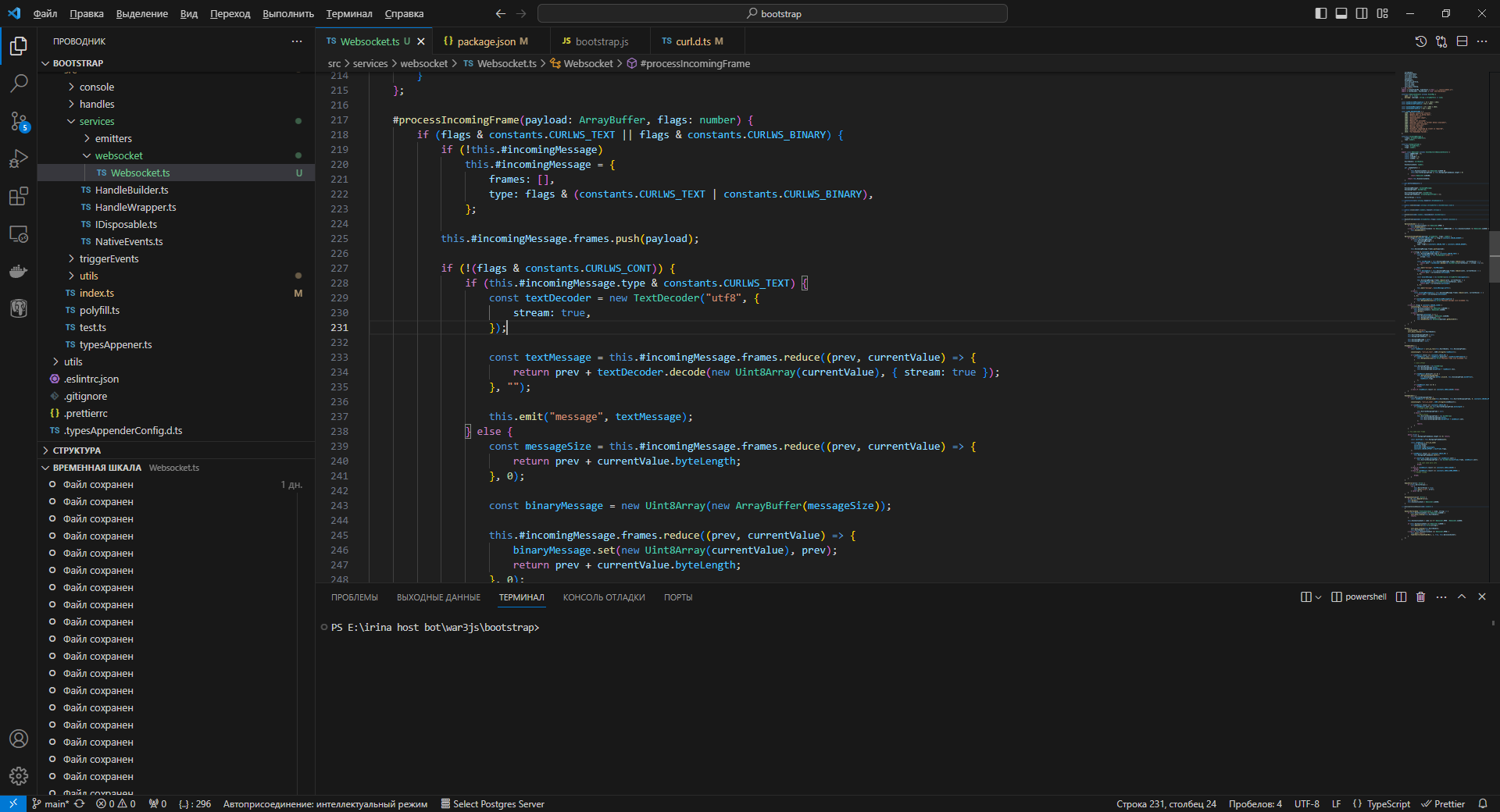Image resolution: width=1500 pixels, height=812 pixels.
Task: Open the Терминал menu
Action: [x=348, y=13]
